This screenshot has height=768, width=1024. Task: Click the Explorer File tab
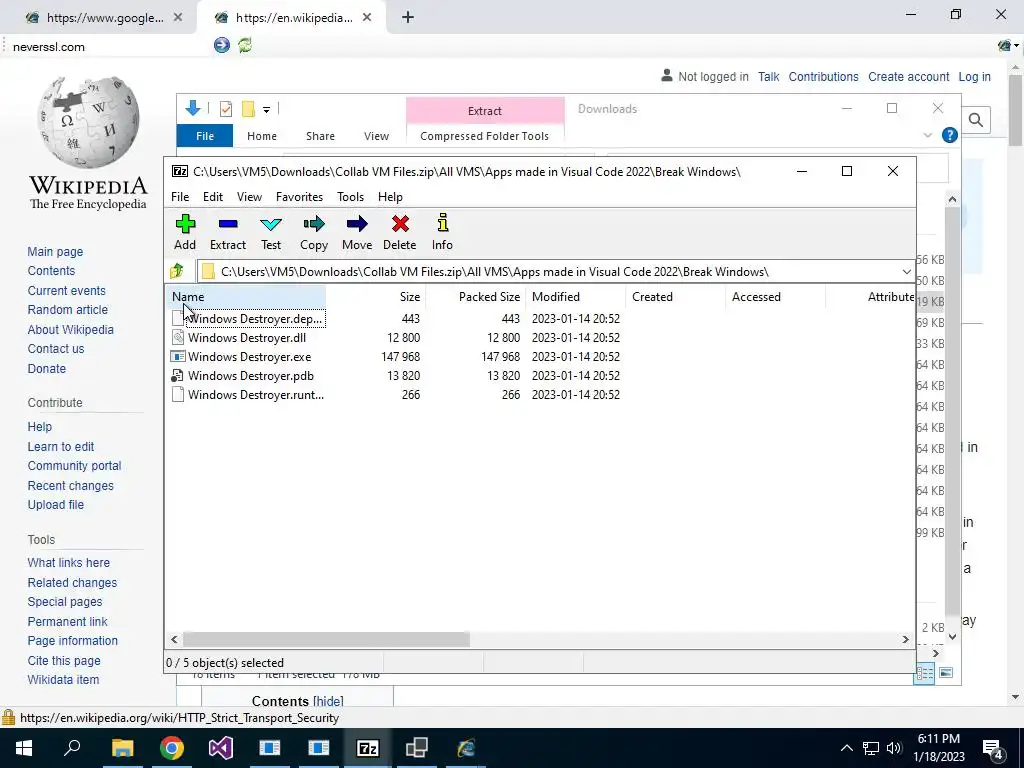tap(205, 136)
